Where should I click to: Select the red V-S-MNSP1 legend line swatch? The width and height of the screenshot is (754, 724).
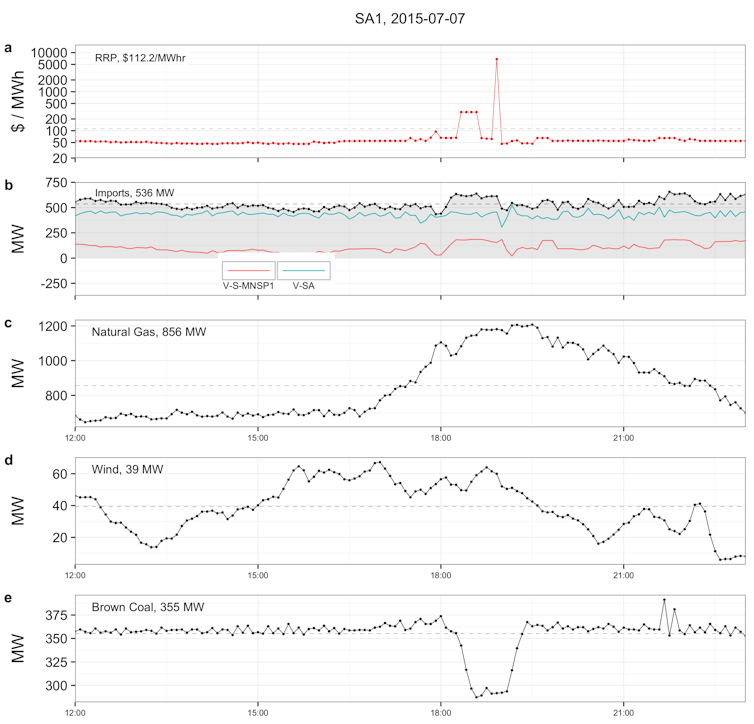pos(248,270)
